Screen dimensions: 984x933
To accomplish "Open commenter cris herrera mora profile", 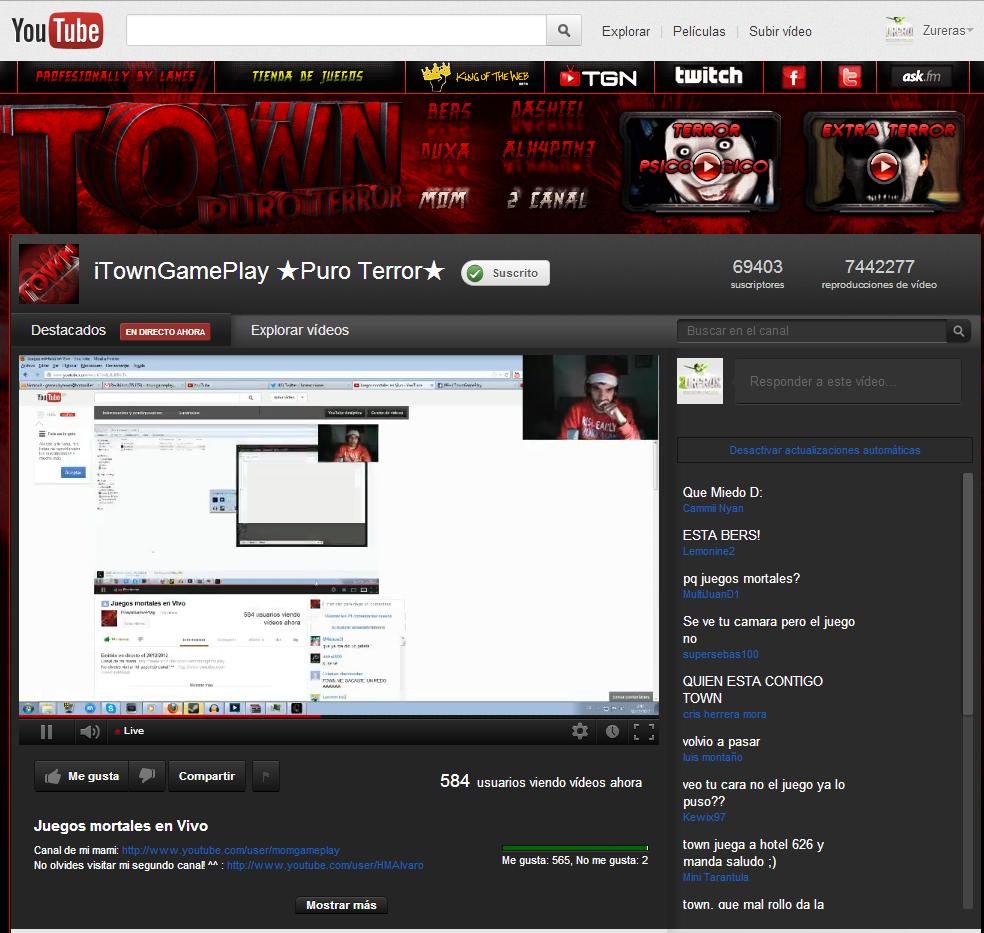I will coord(724,714).
